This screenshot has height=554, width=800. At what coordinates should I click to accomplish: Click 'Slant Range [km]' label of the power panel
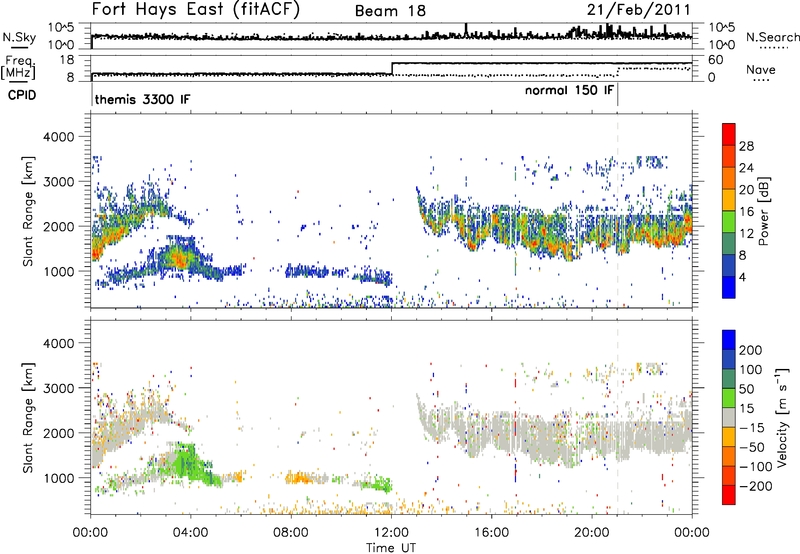[28, 211]
